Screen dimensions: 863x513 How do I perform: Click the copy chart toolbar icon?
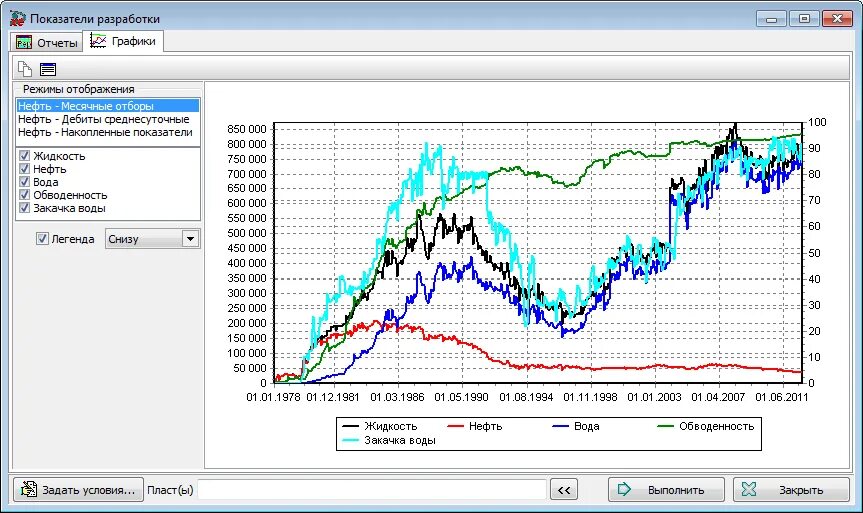(25, 69)
